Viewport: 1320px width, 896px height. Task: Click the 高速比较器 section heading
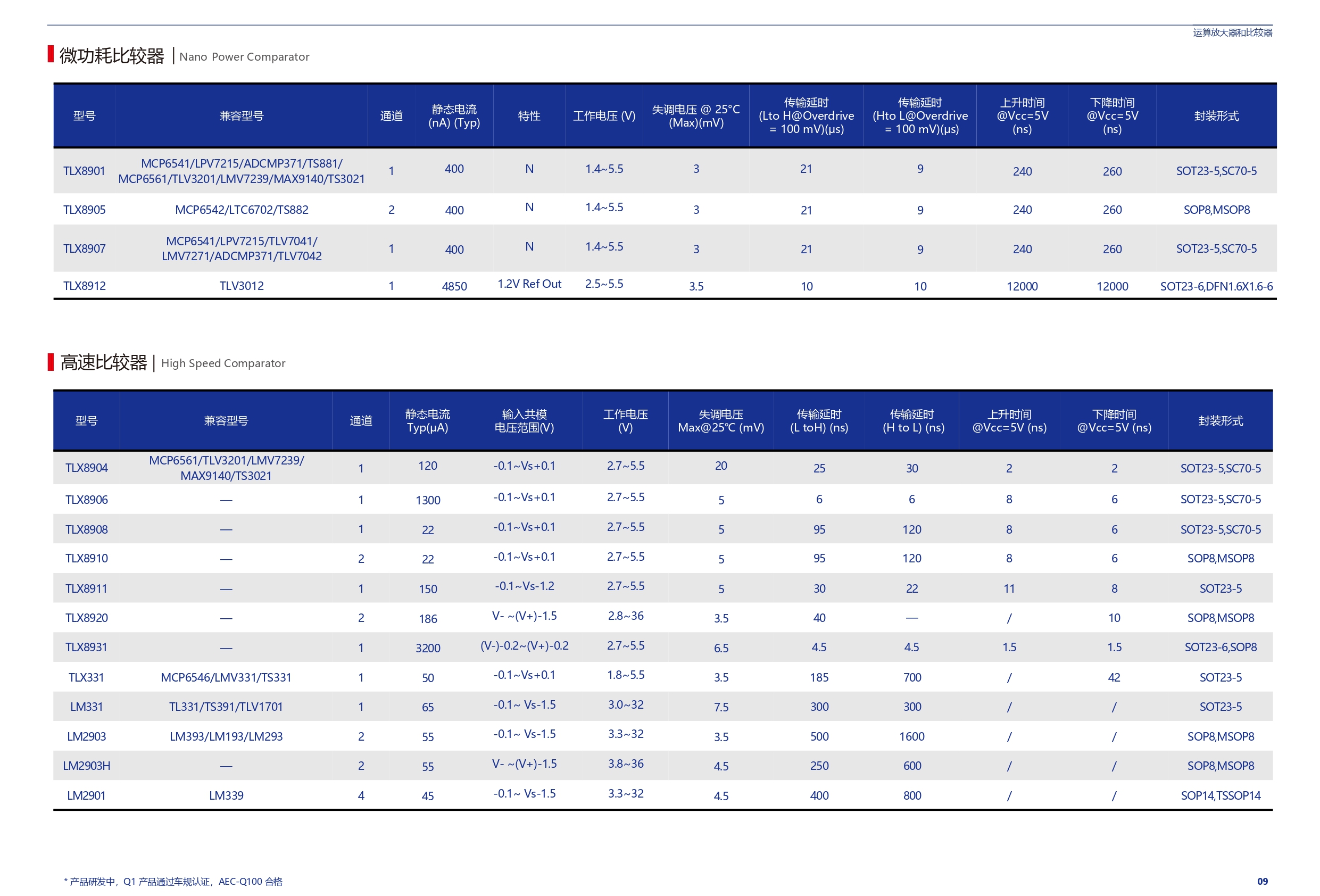(103, 362)
